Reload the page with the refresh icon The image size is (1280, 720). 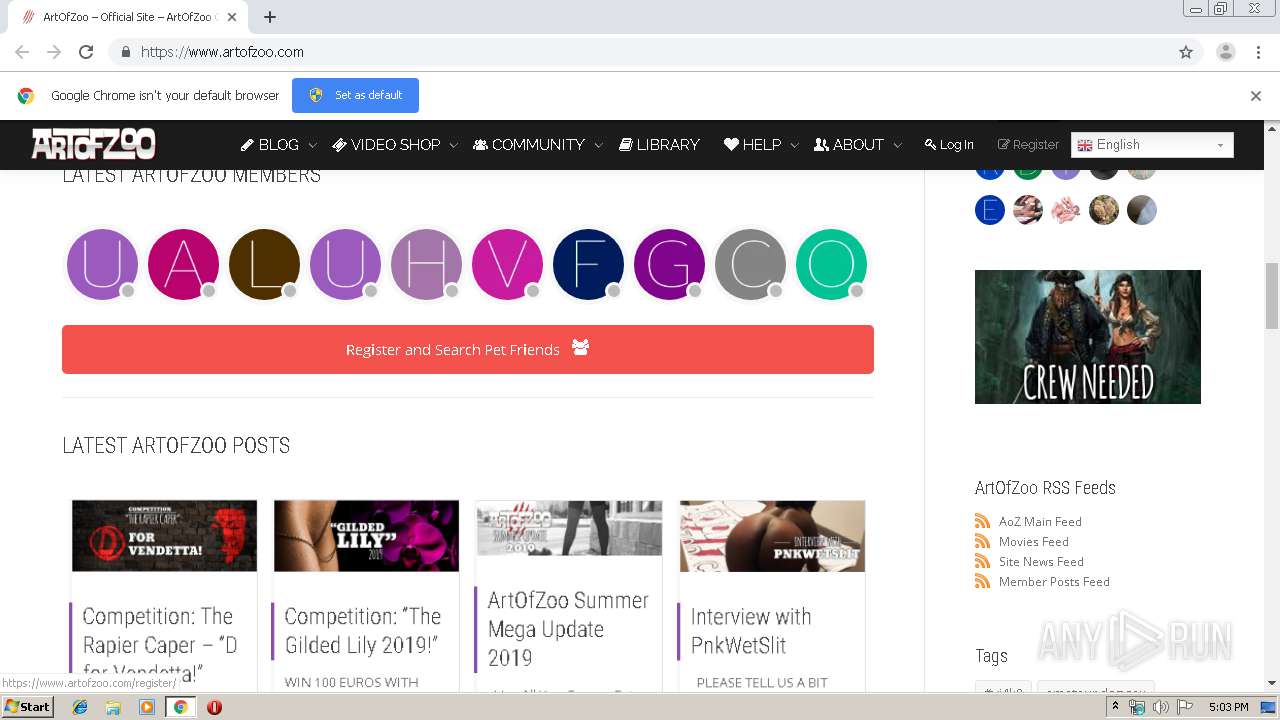(x=86, y=52)
